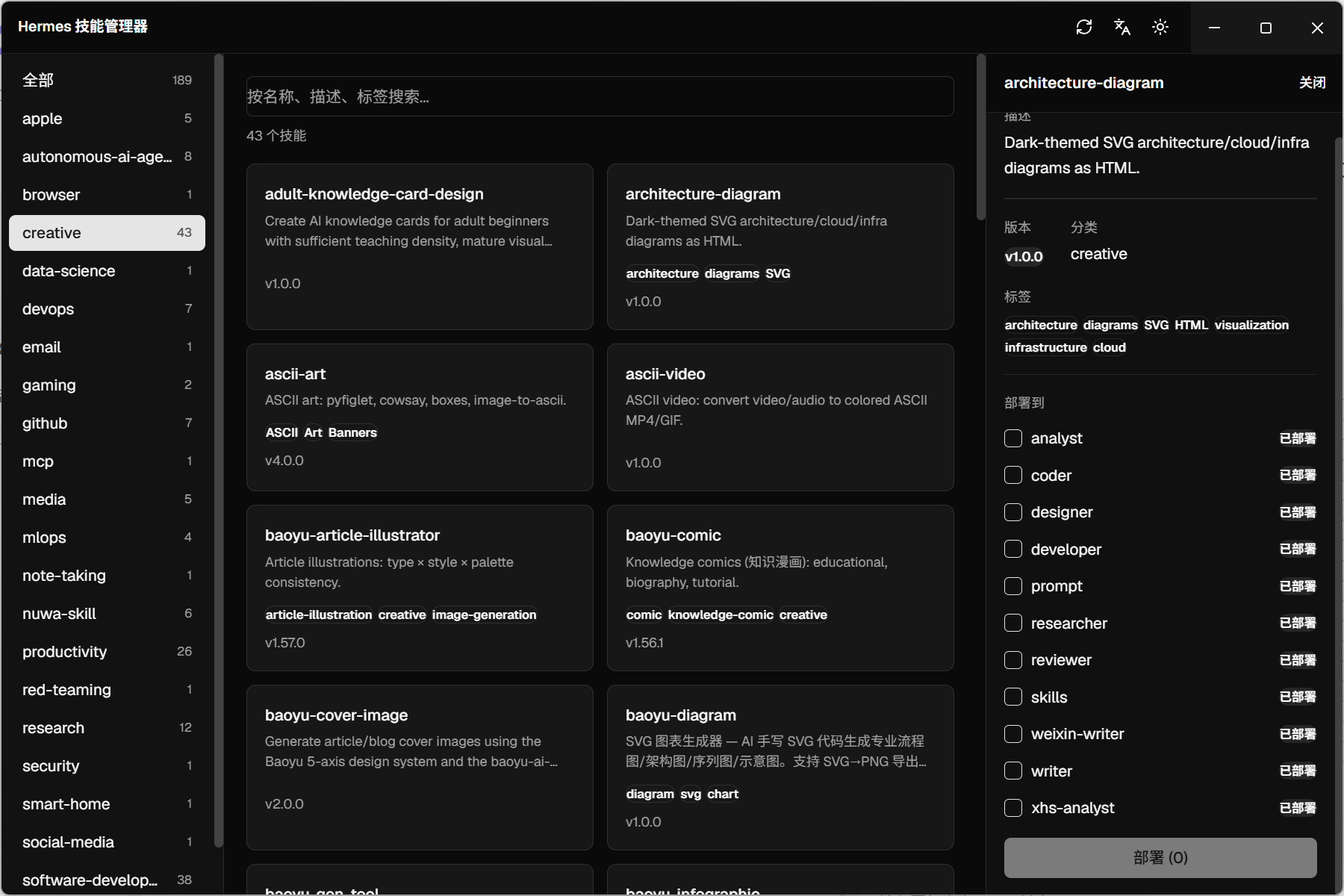Select the apple category

pyautogui.click(x=107, y=119)
